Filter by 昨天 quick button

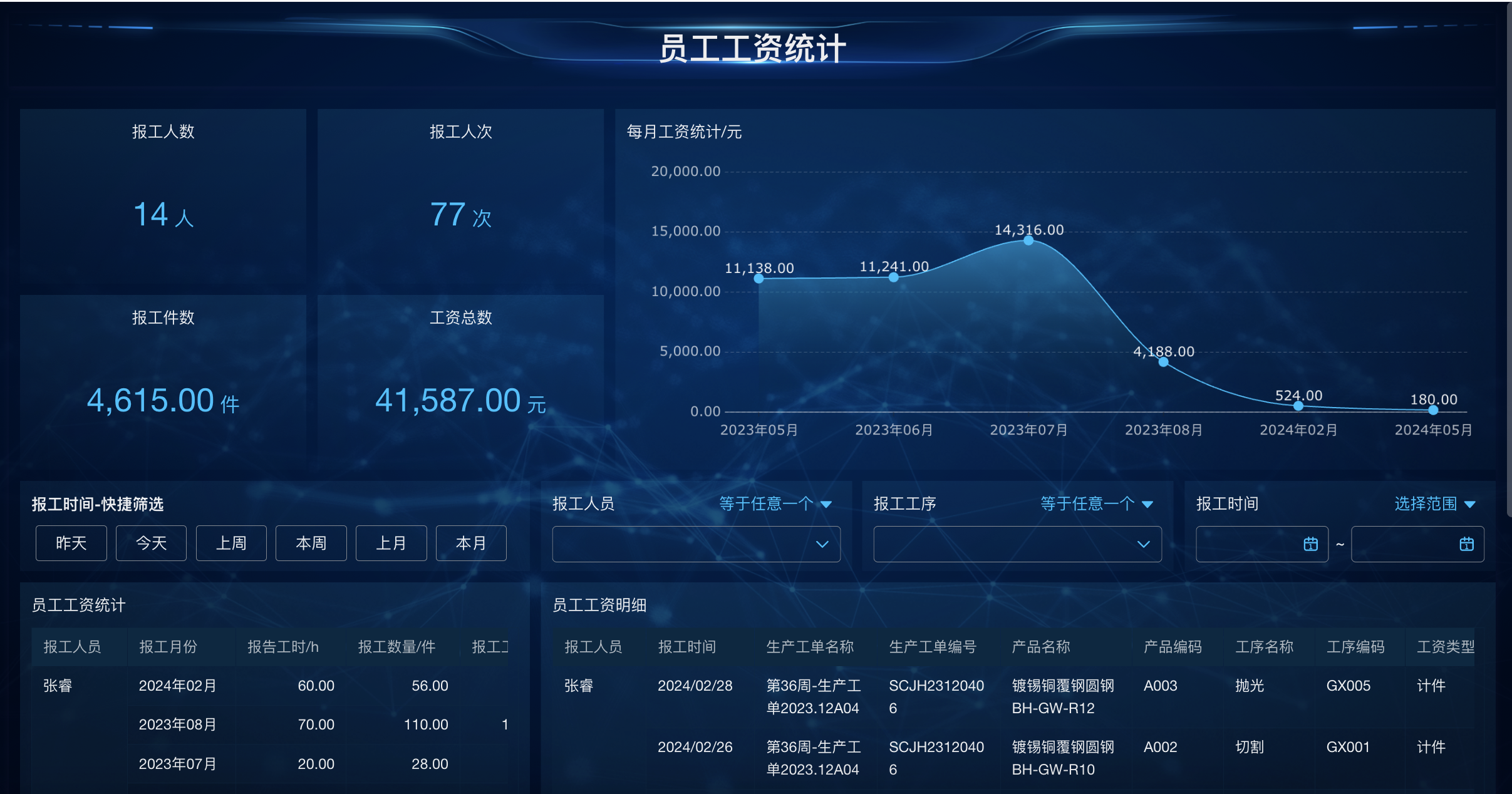pyautogui.click(x=71, y=543)
